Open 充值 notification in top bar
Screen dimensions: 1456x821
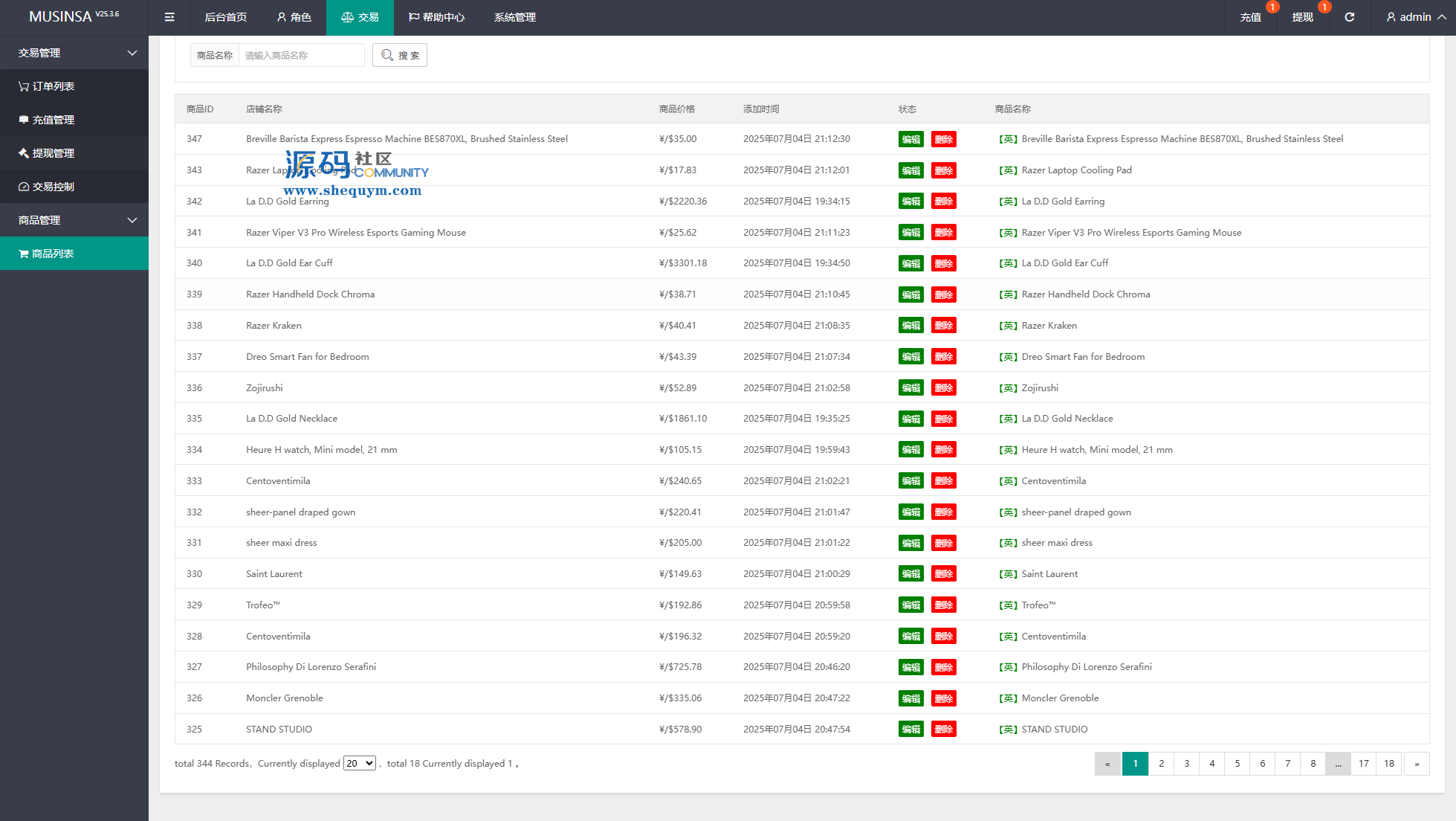coord(1250,17)
